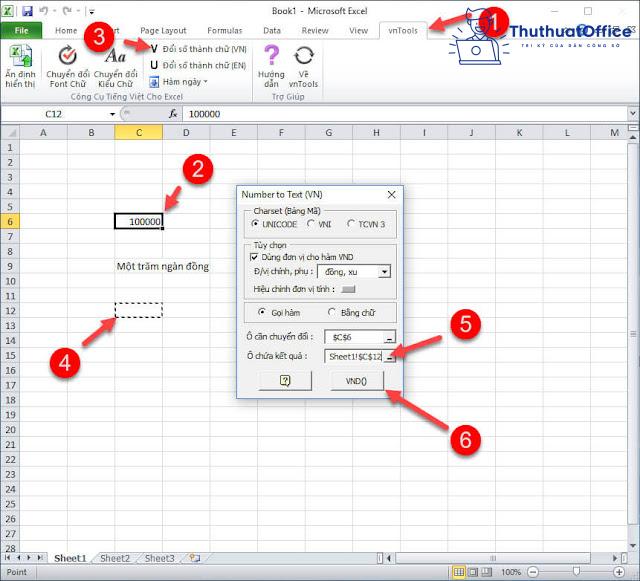This screenshot has height=581, width=640.
Task: Open the đồng, xu unit dropdown
Action: click(384, 272)
